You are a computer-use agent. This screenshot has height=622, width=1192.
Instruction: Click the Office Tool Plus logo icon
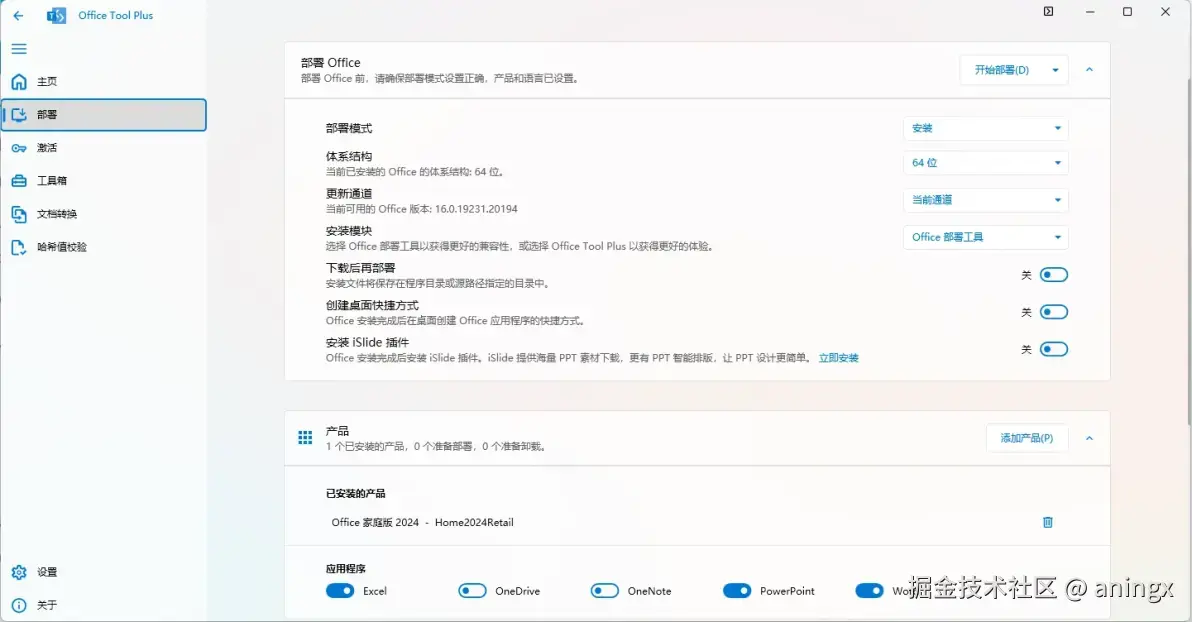(x=56, y=15)
